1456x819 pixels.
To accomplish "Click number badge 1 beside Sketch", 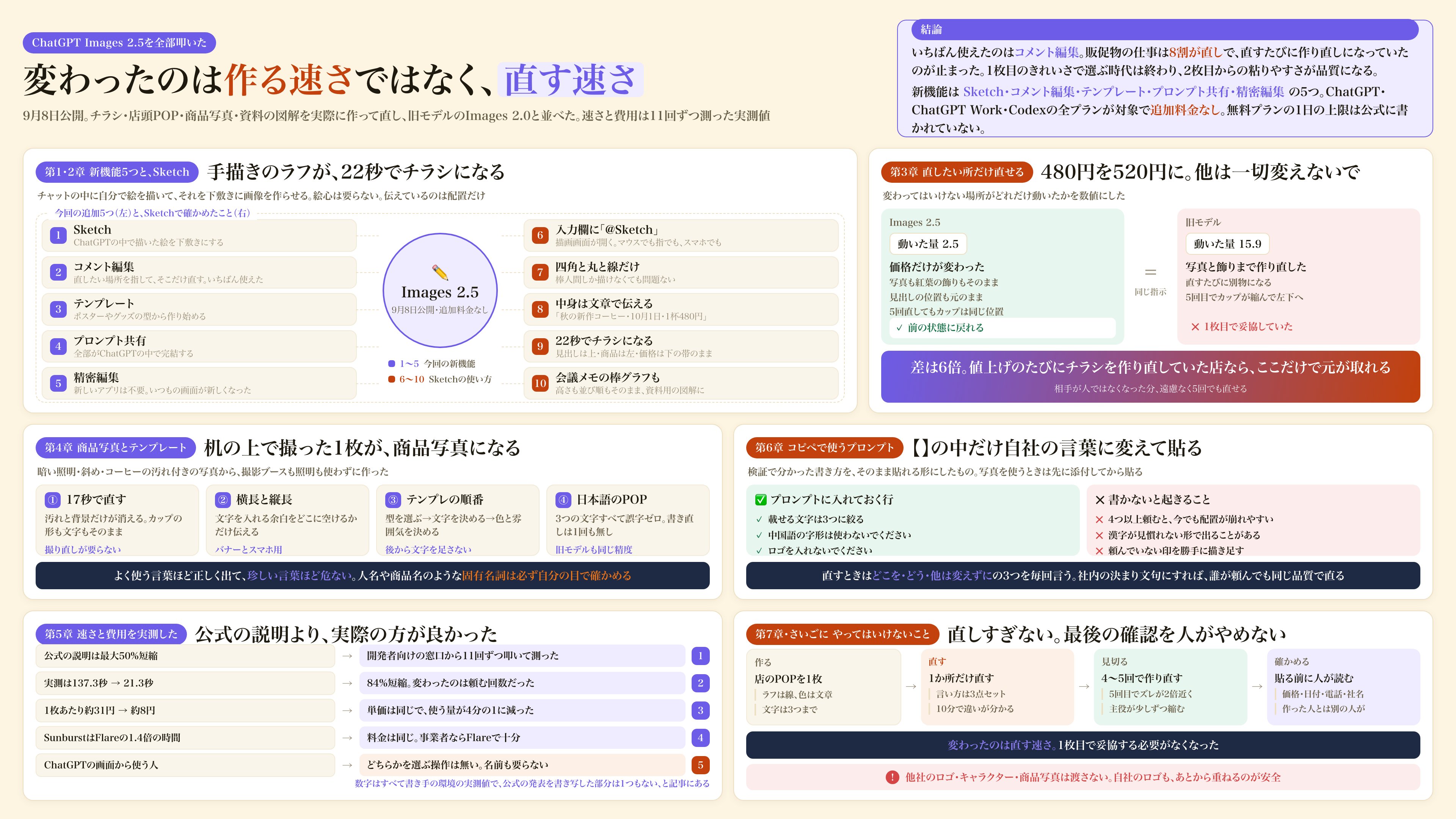I will click(58, 235).
